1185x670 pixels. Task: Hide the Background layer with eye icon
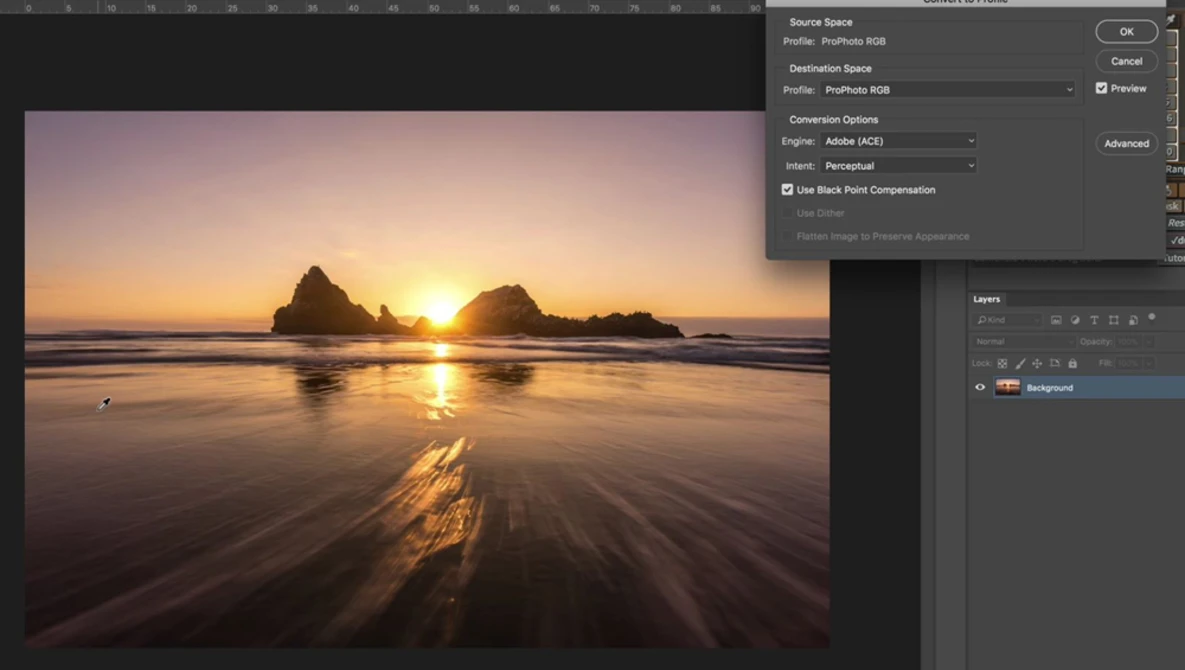point(980,387)
